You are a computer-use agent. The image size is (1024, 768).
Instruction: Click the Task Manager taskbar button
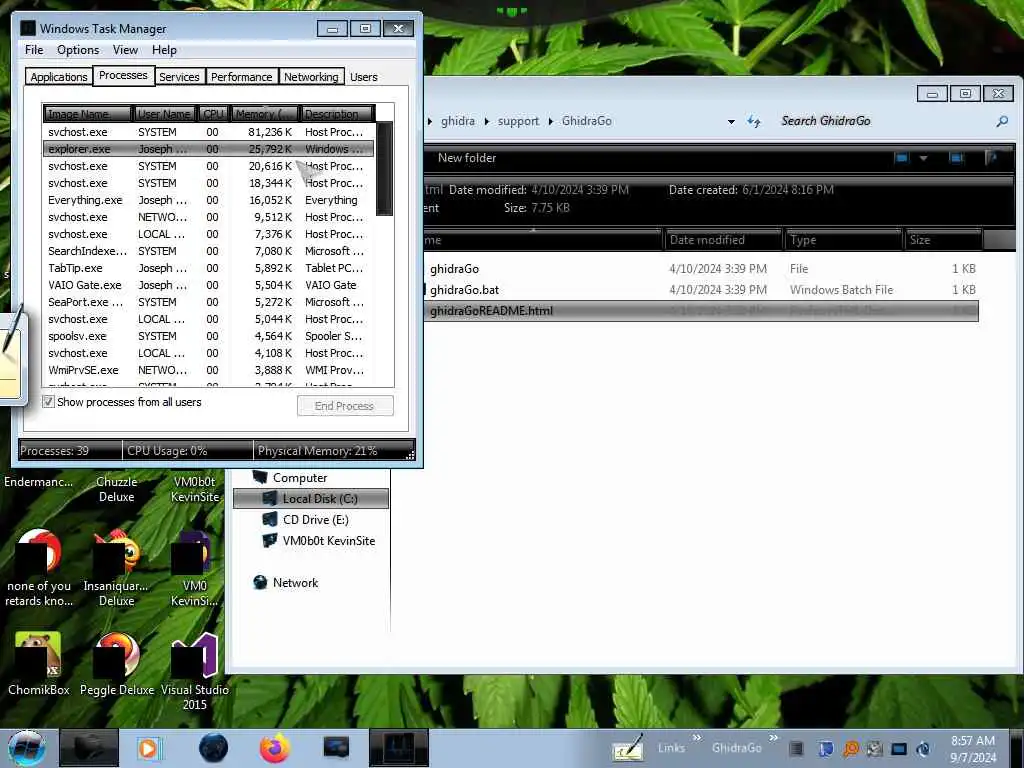tap(398, 748)
